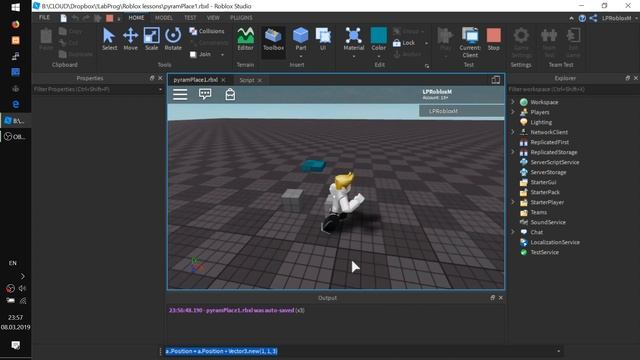This screenshot has height=360, width=640.
Task: Switch to the MODEL ribbon tab
Action: [164, 18]
